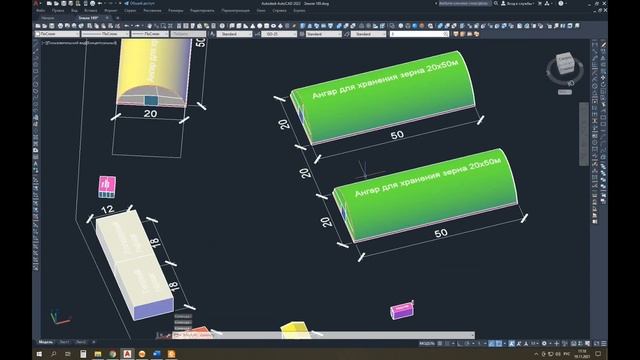
Task: Open status bar customization menu icon
Action: coord(604,343)
